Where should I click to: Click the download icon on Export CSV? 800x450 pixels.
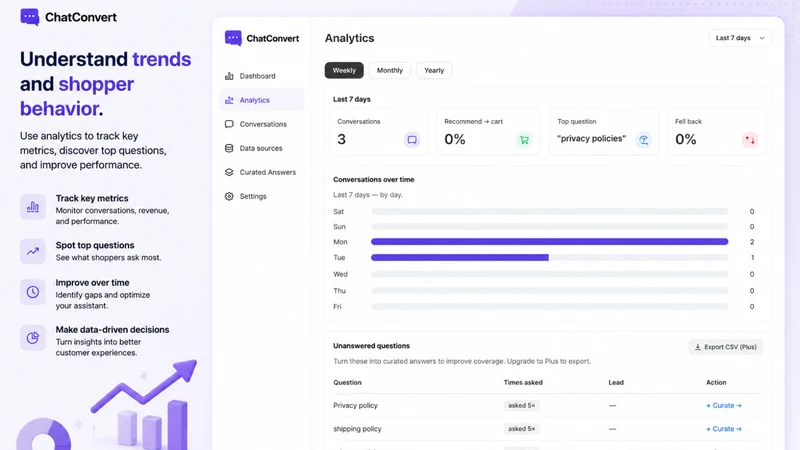(x=697, y=347)
